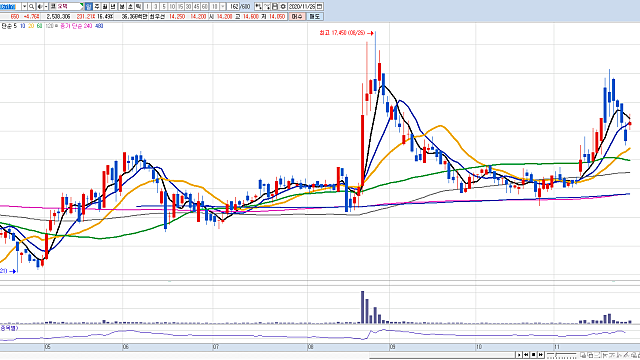The width and height of the screenshot is (640, 360).
Task: Click the stock search magnifier icon
Action: pos(31,7)
